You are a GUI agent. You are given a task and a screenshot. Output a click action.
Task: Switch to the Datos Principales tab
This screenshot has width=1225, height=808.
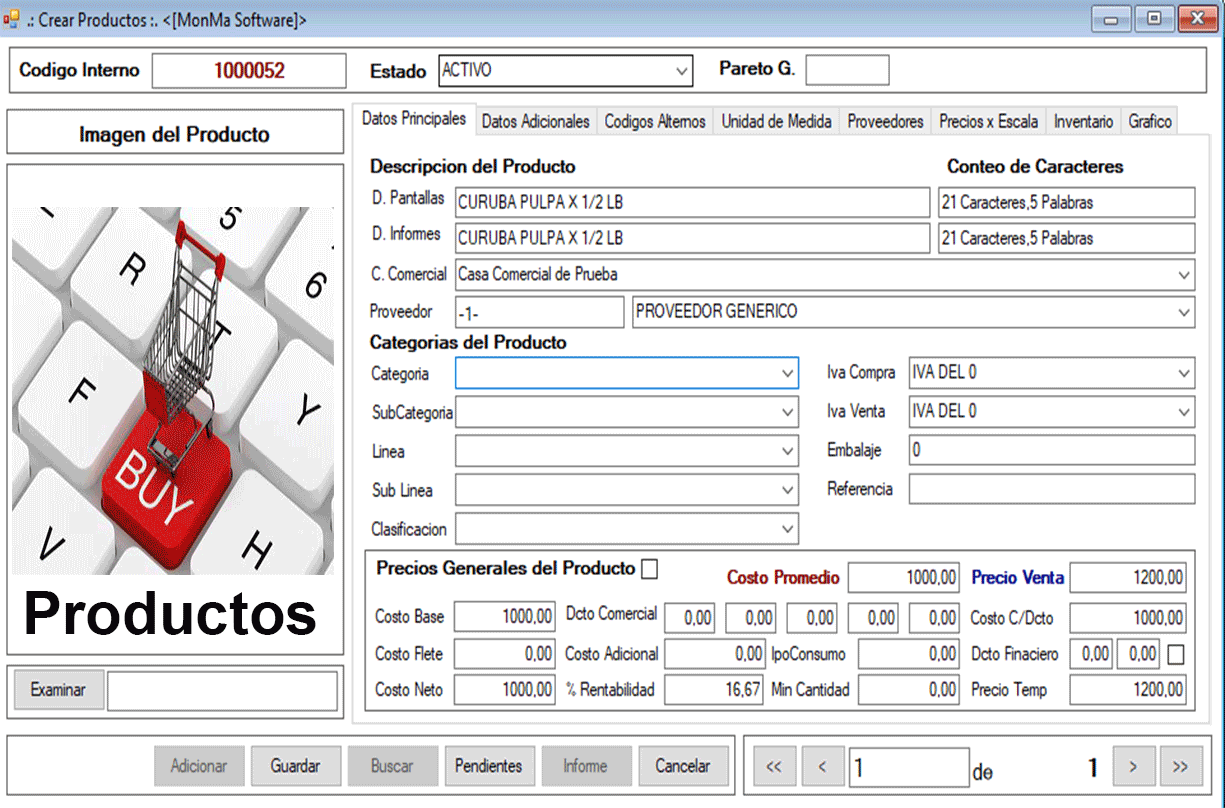point(414,119)
